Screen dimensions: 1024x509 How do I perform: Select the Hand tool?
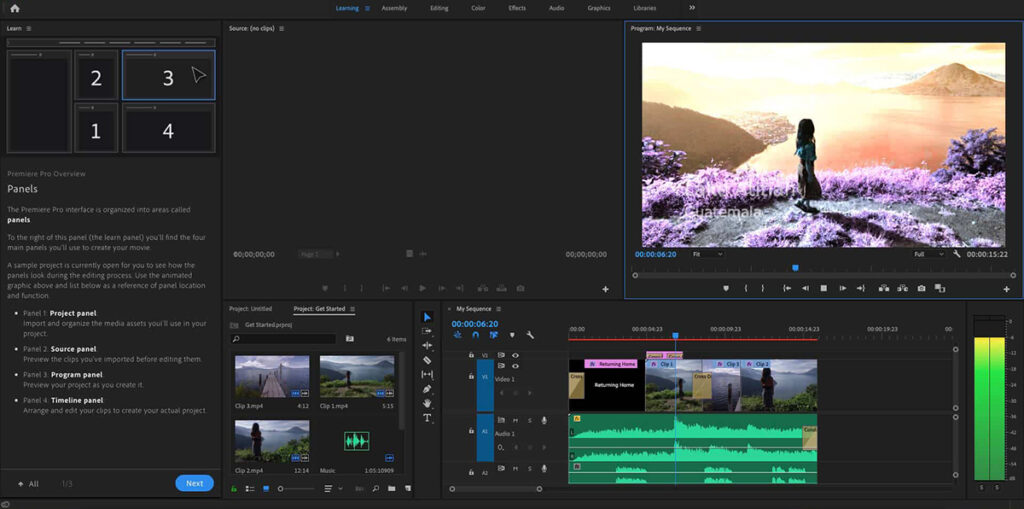coord(427,403)
